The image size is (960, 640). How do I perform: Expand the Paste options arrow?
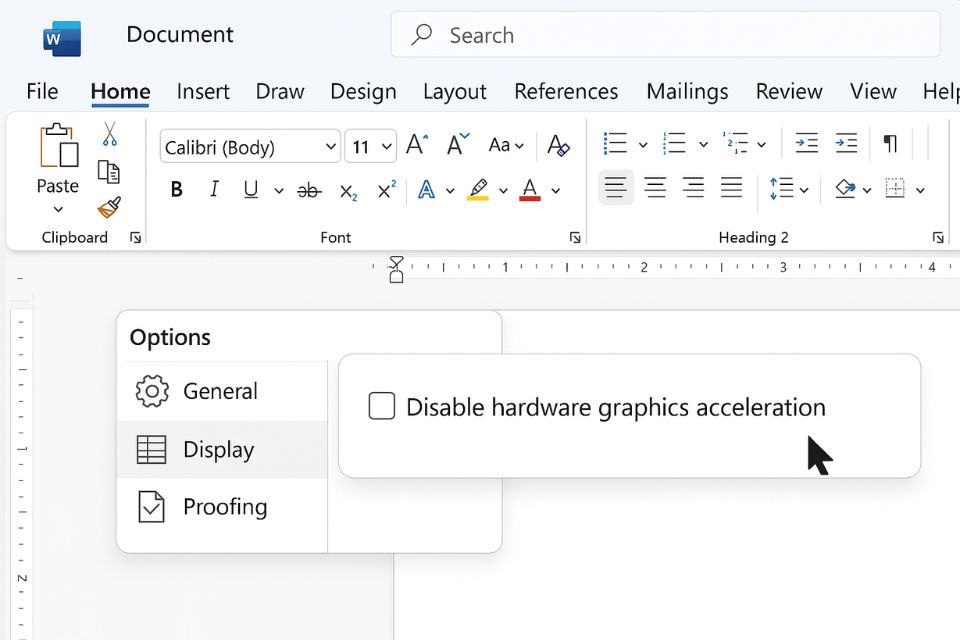click(58, 209)
